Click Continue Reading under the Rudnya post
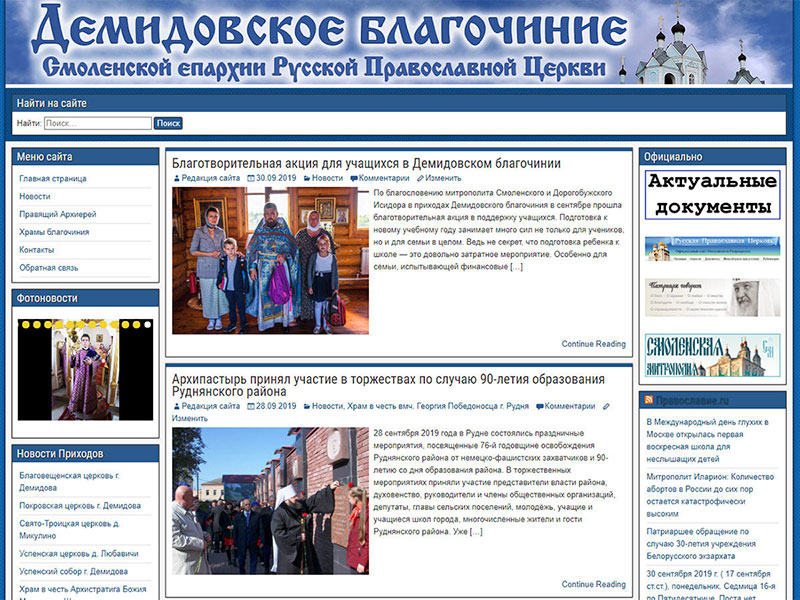 [594, 584]
